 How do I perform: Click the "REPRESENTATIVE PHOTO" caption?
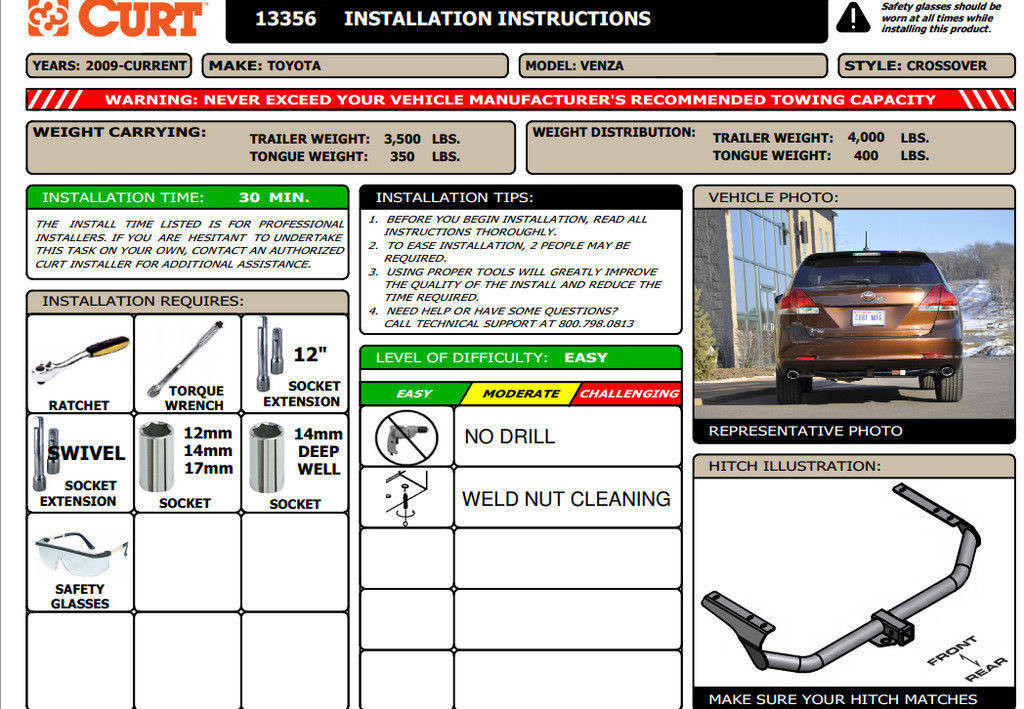805,431
